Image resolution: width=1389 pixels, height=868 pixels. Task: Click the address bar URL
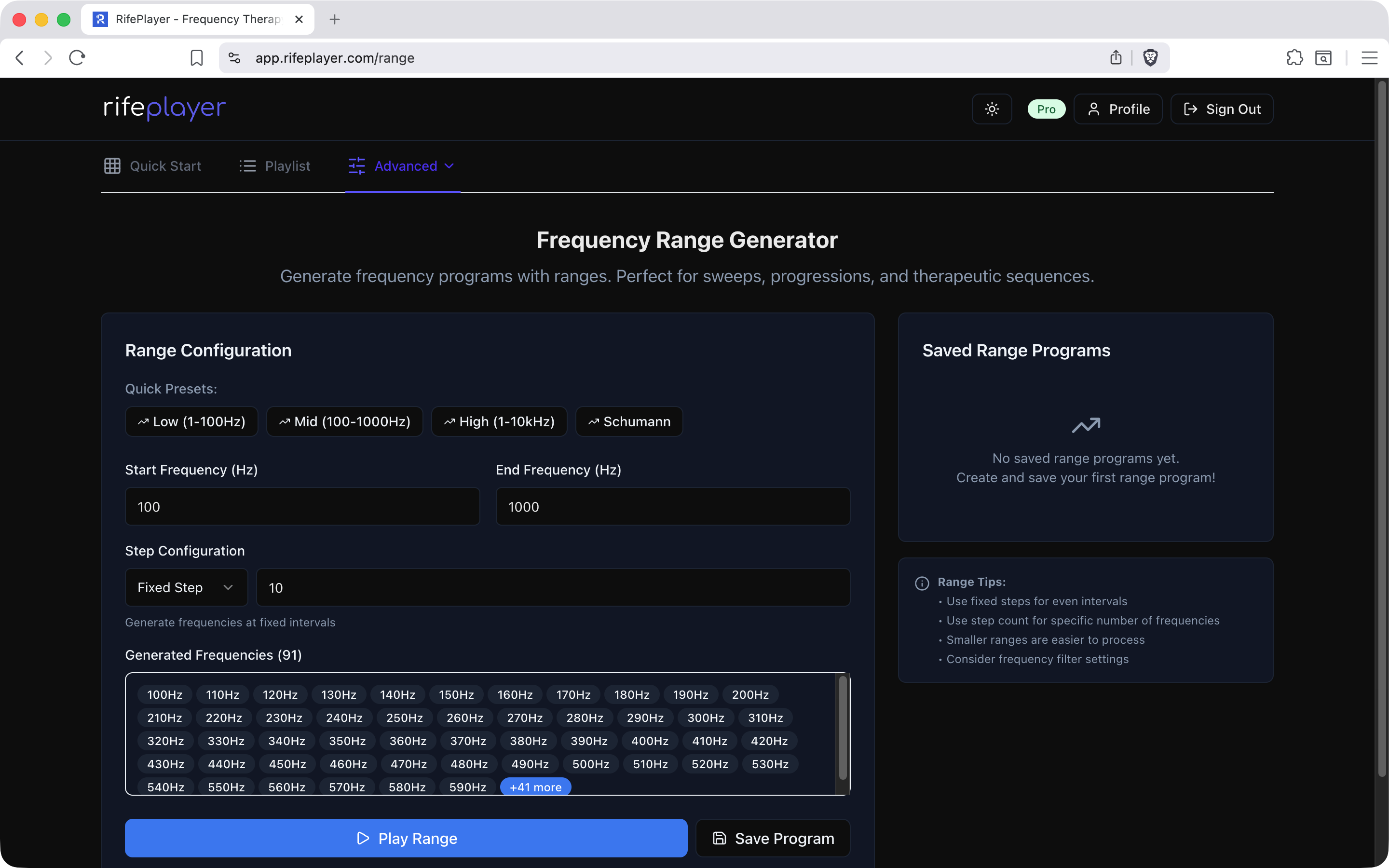335,58
